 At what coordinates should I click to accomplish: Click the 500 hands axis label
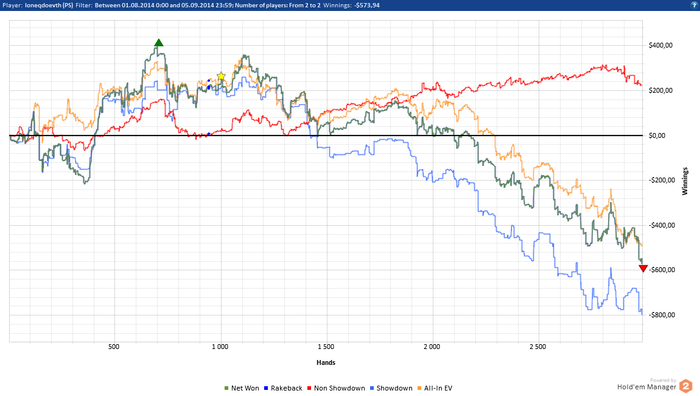click(114, 347)
